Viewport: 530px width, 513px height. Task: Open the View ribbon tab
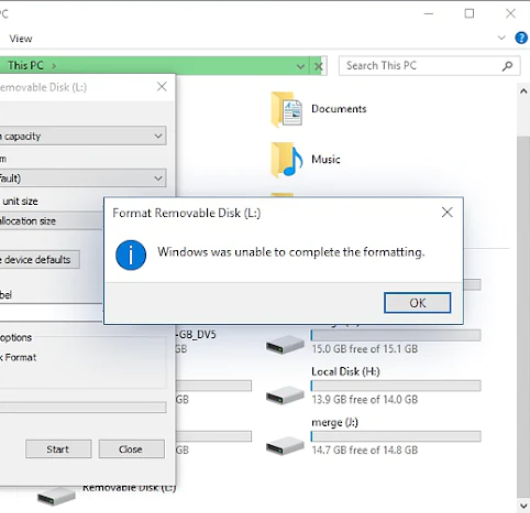click(x=21, y=39)
